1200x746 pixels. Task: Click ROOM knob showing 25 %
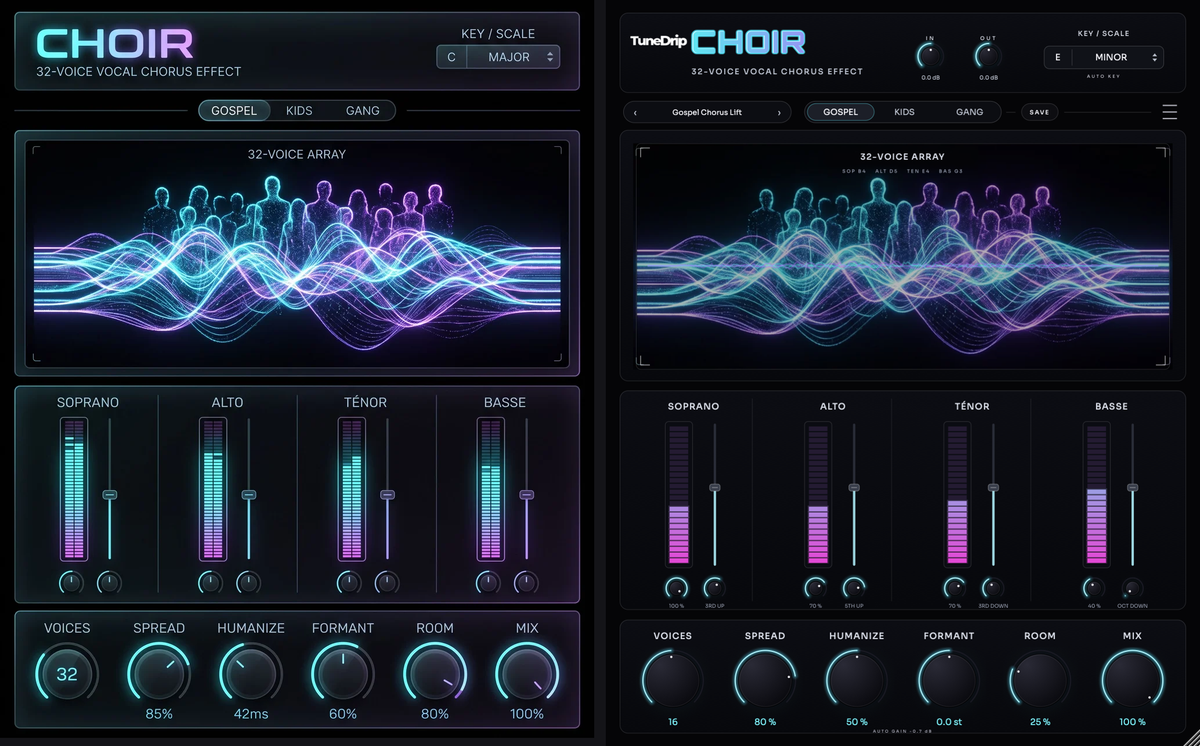tap(1040, 680)
